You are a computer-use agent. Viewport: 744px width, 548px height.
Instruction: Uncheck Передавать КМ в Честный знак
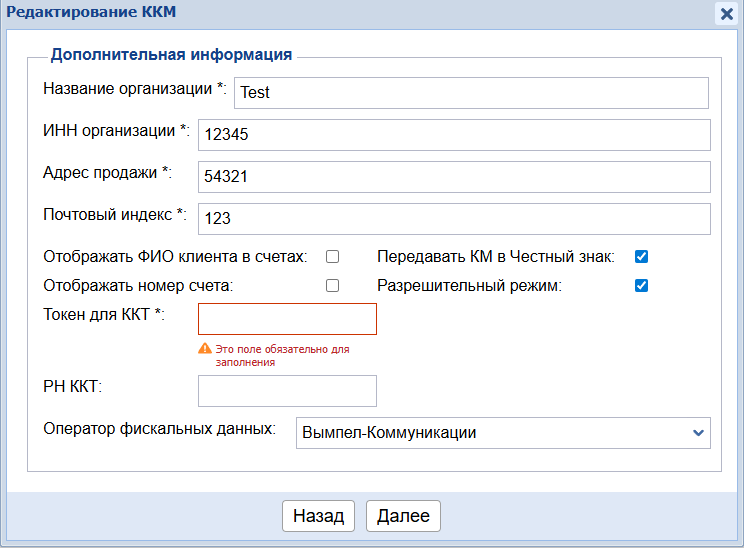click(642, 257)
